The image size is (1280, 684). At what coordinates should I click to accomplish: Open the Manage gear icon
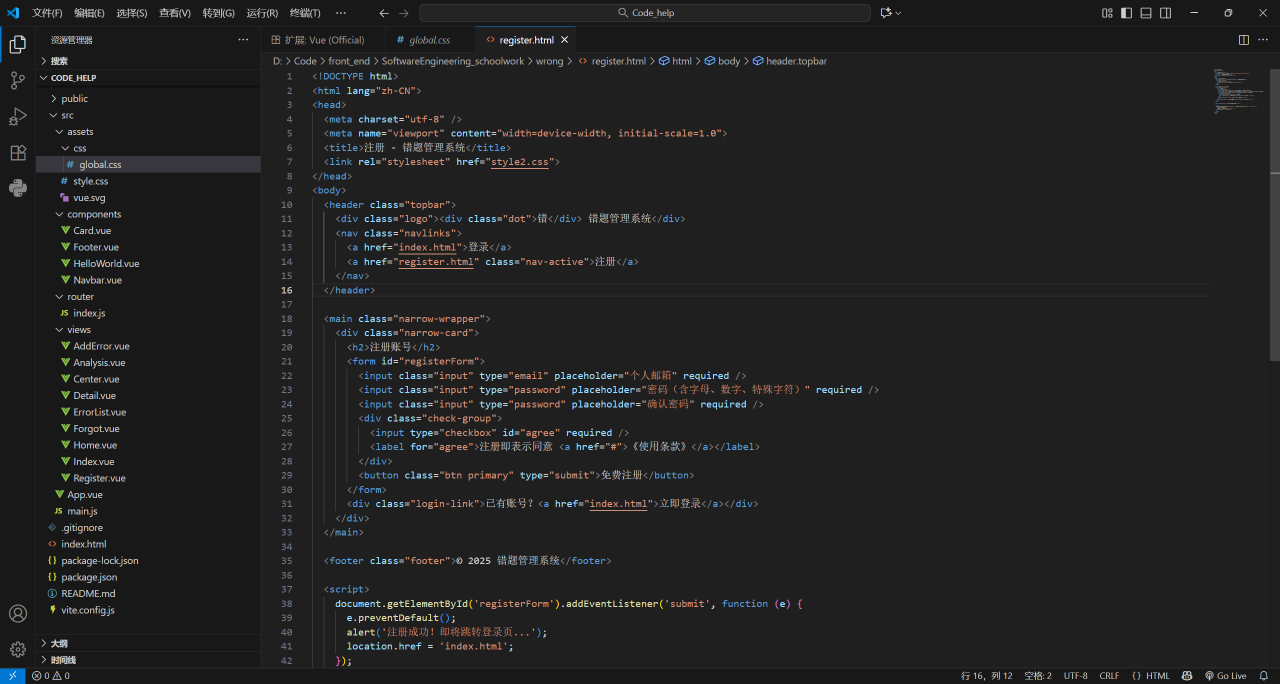pyautogui.click(x=18, y=649)
